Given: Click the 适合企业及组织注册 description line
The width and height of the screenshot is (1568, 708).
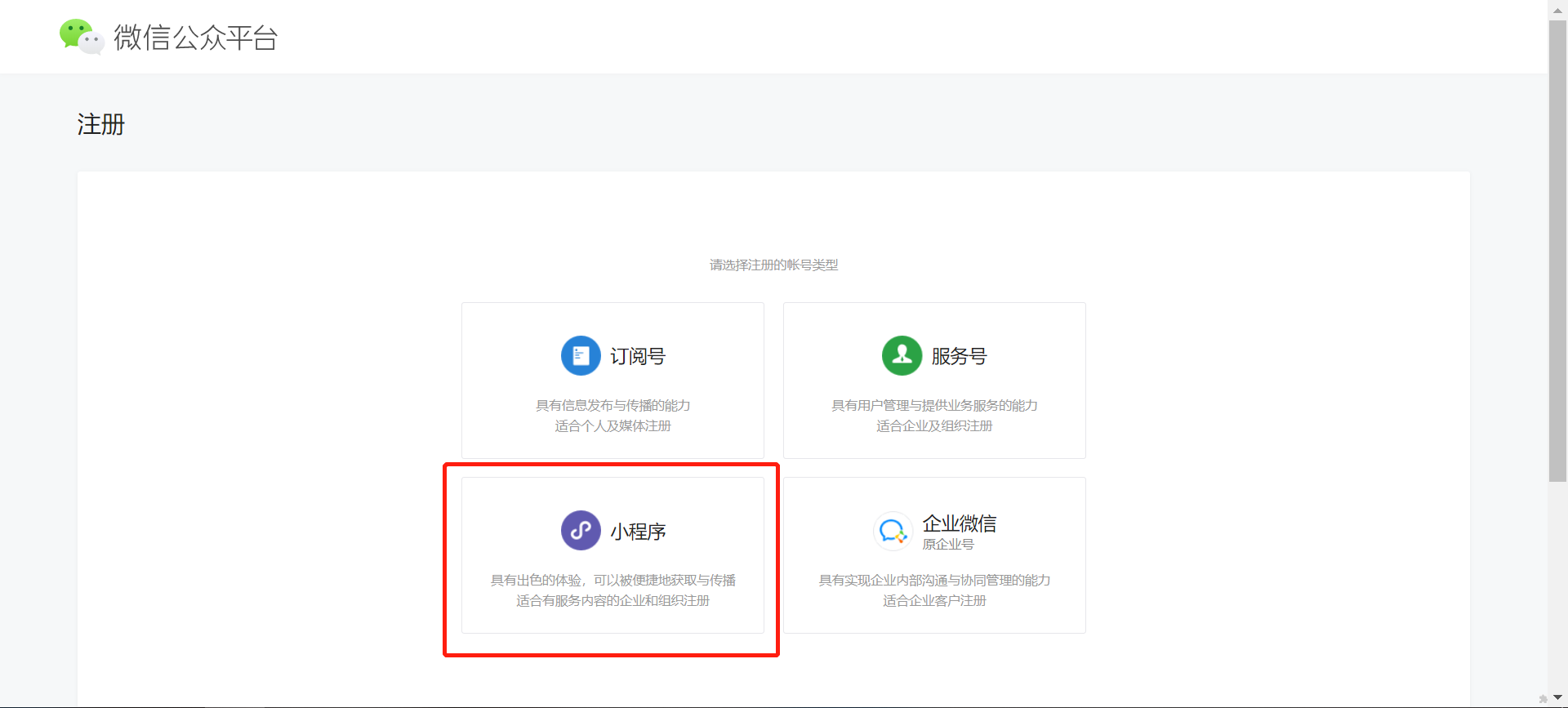Looking at the screenshot, I should click(934, 426).
